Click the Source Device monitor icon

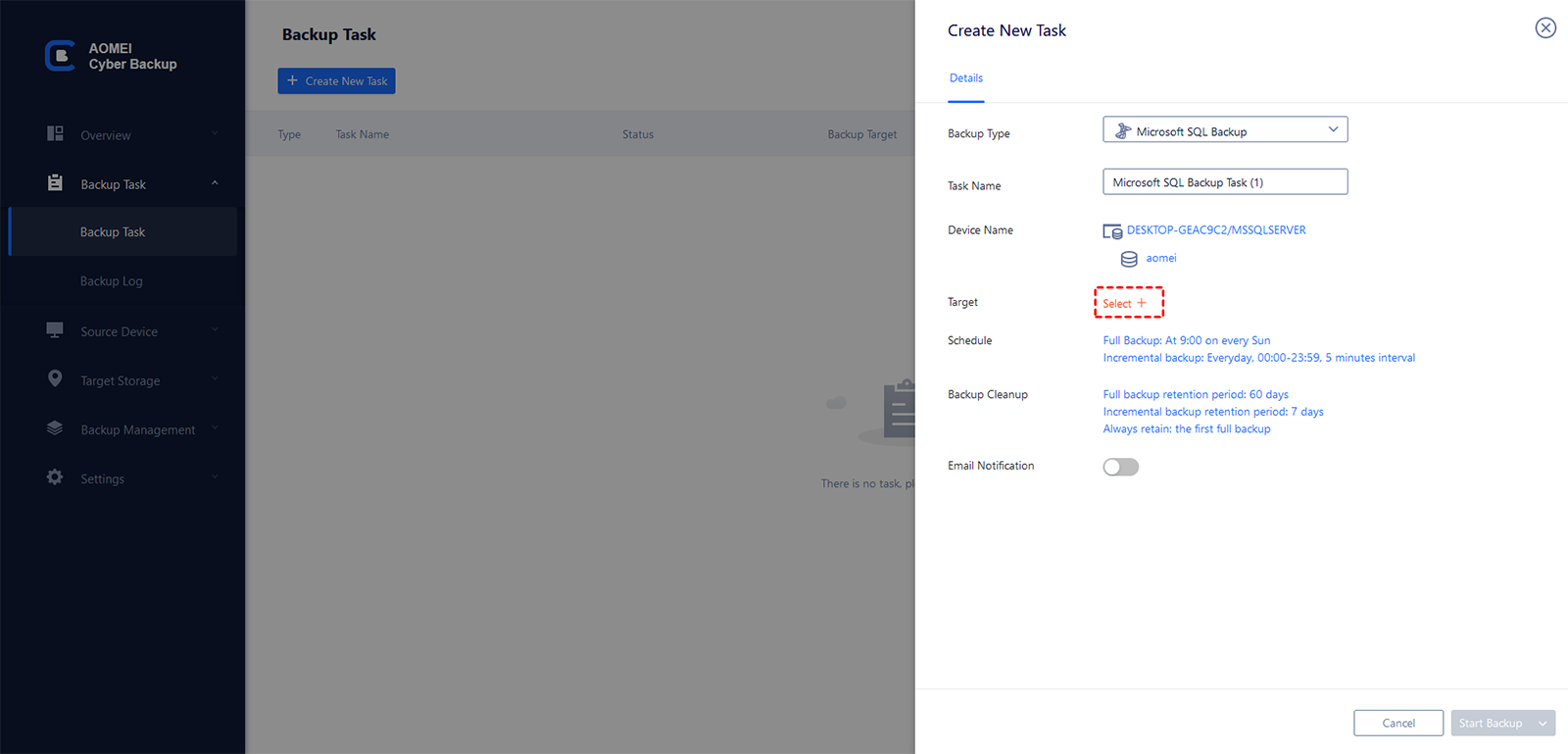point(55,330)
